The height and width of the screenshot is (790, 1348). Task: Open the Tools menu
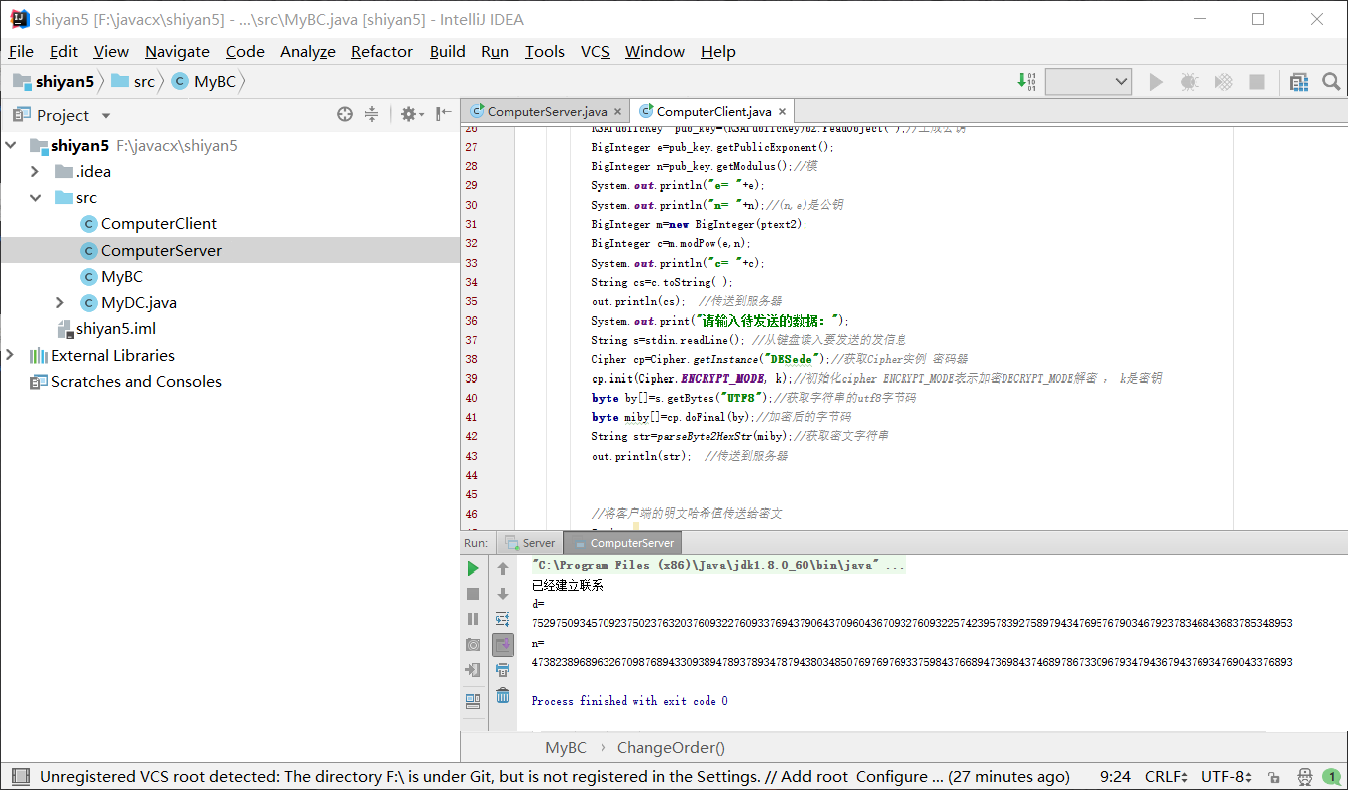[545, 52]
